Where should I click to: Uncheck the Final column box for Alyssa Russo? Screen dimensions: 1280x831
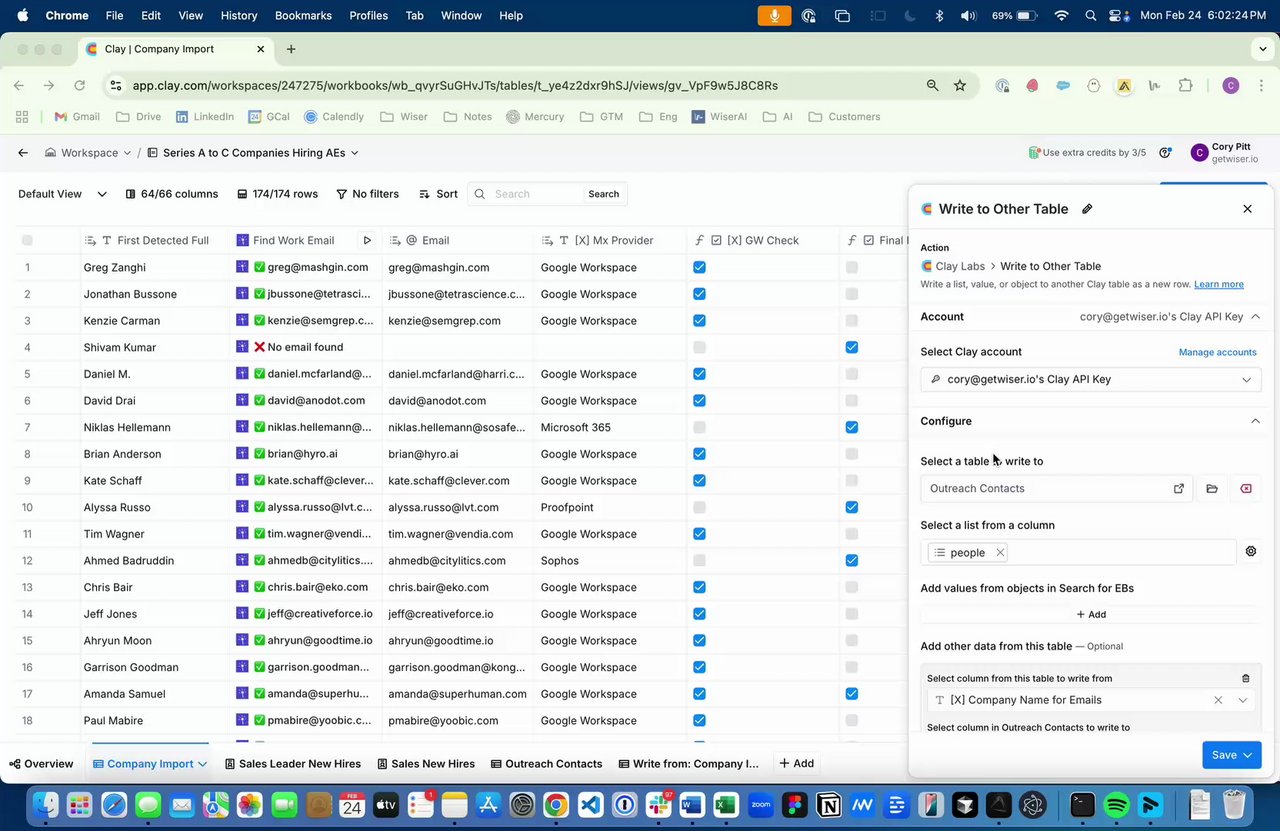coord(851,507)
